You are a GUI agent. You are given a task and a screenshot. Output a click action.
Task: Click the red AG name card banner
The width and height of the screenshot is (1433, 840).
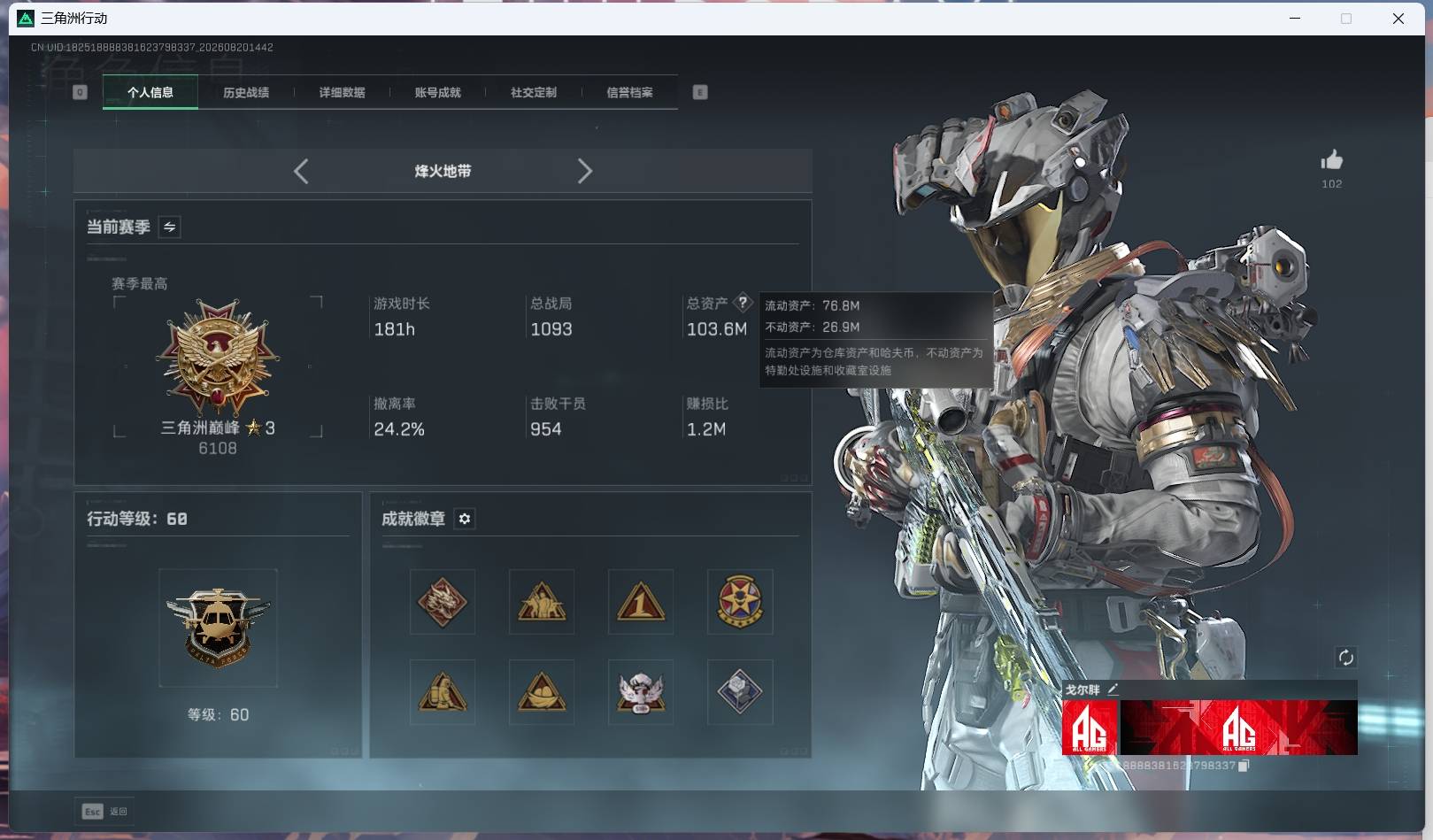(x=1239, y=728)
